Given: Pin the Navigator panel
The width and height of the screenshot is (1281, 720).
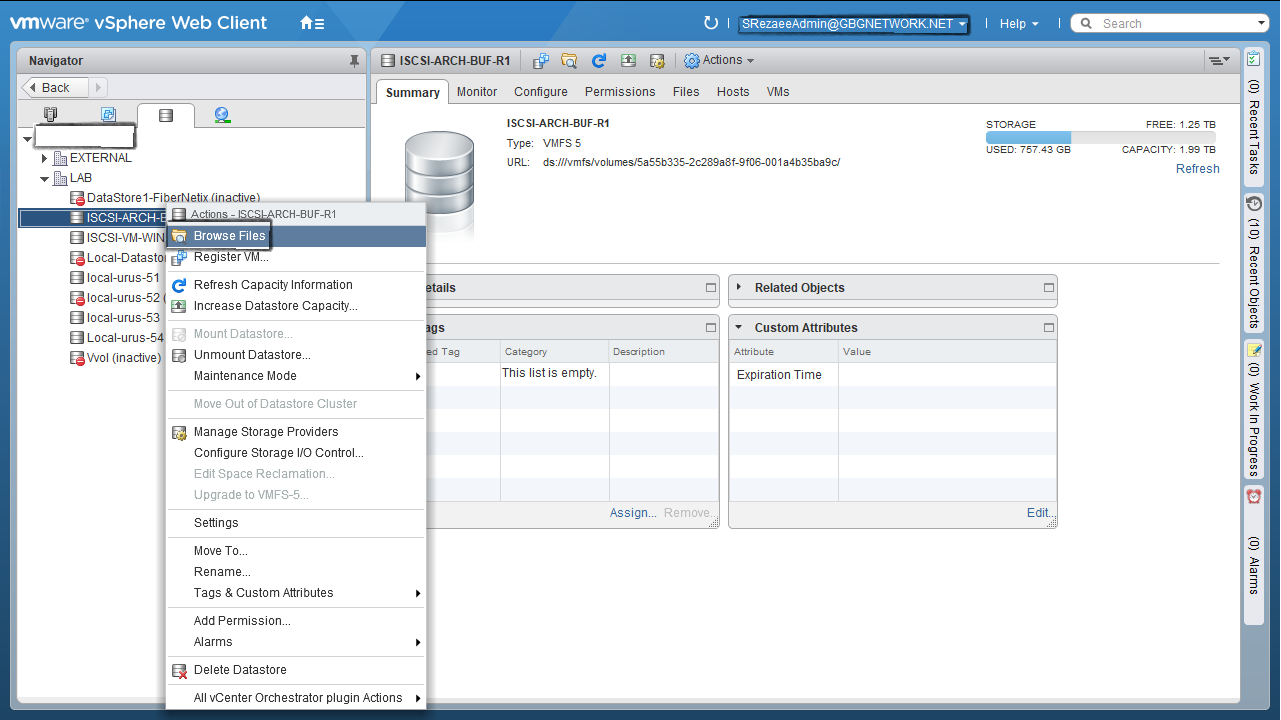Looking at the screenshot, I should [x=354, y=61].
